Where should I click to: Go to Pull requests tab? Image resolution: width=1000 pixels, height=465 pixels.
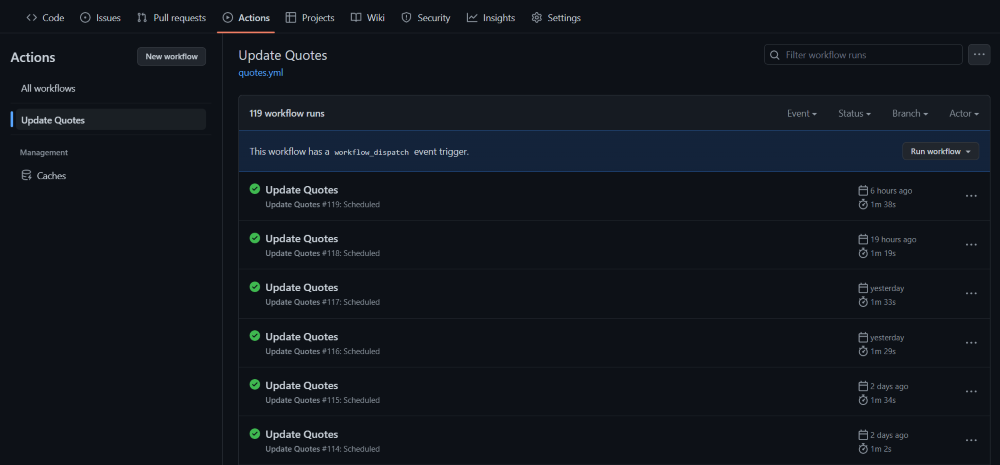pyautogui.click(x=172, y=18)
